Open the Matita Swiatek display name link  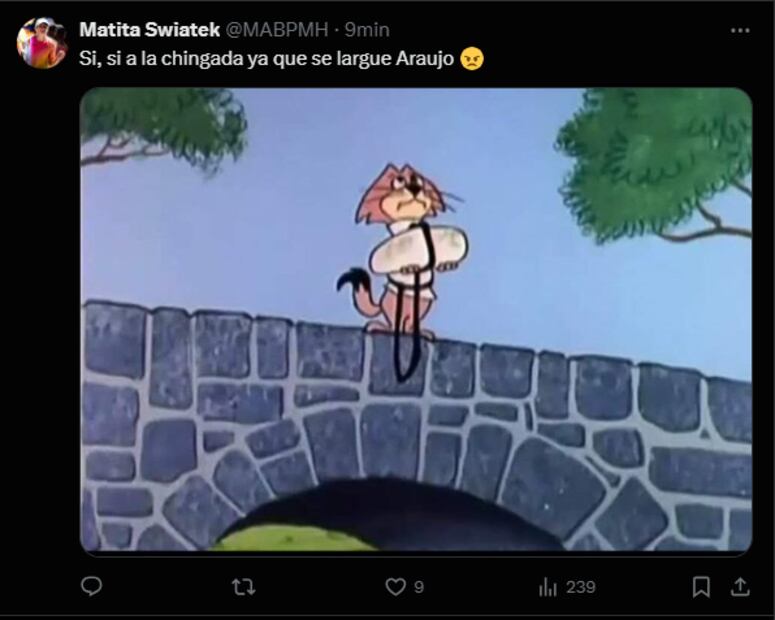[149, 30]
